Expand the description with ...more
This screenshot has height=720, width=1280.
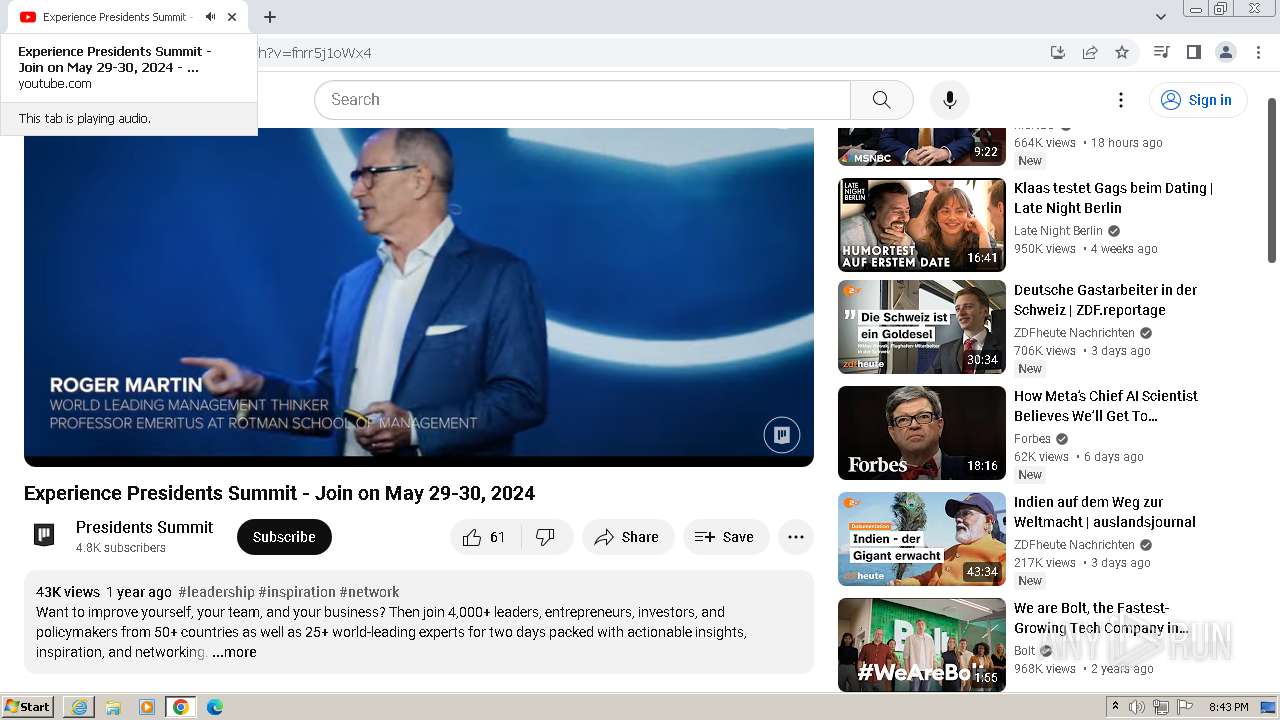(234, 652)
